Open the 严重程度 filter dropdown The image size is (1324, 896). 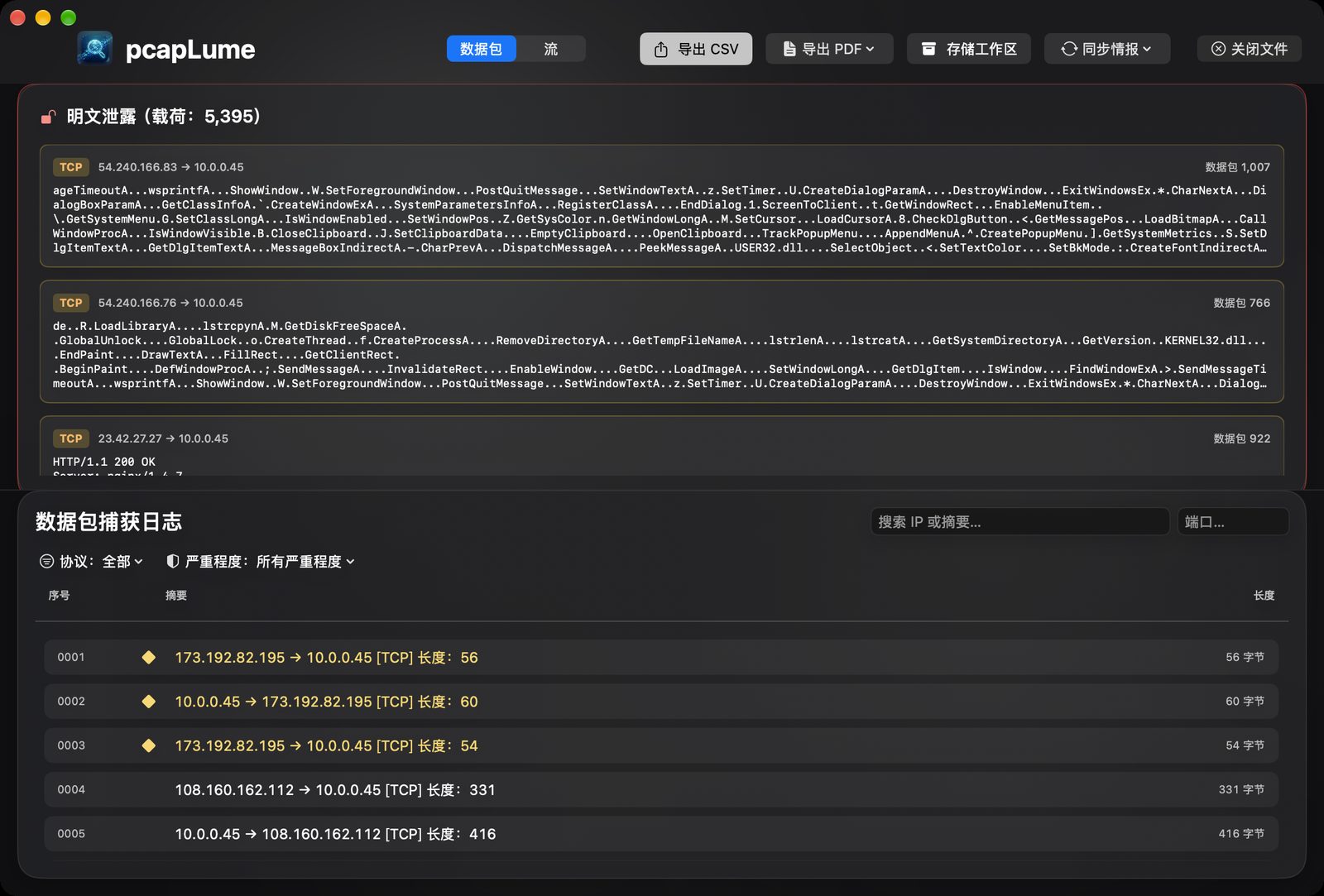[x=261, y=562]
